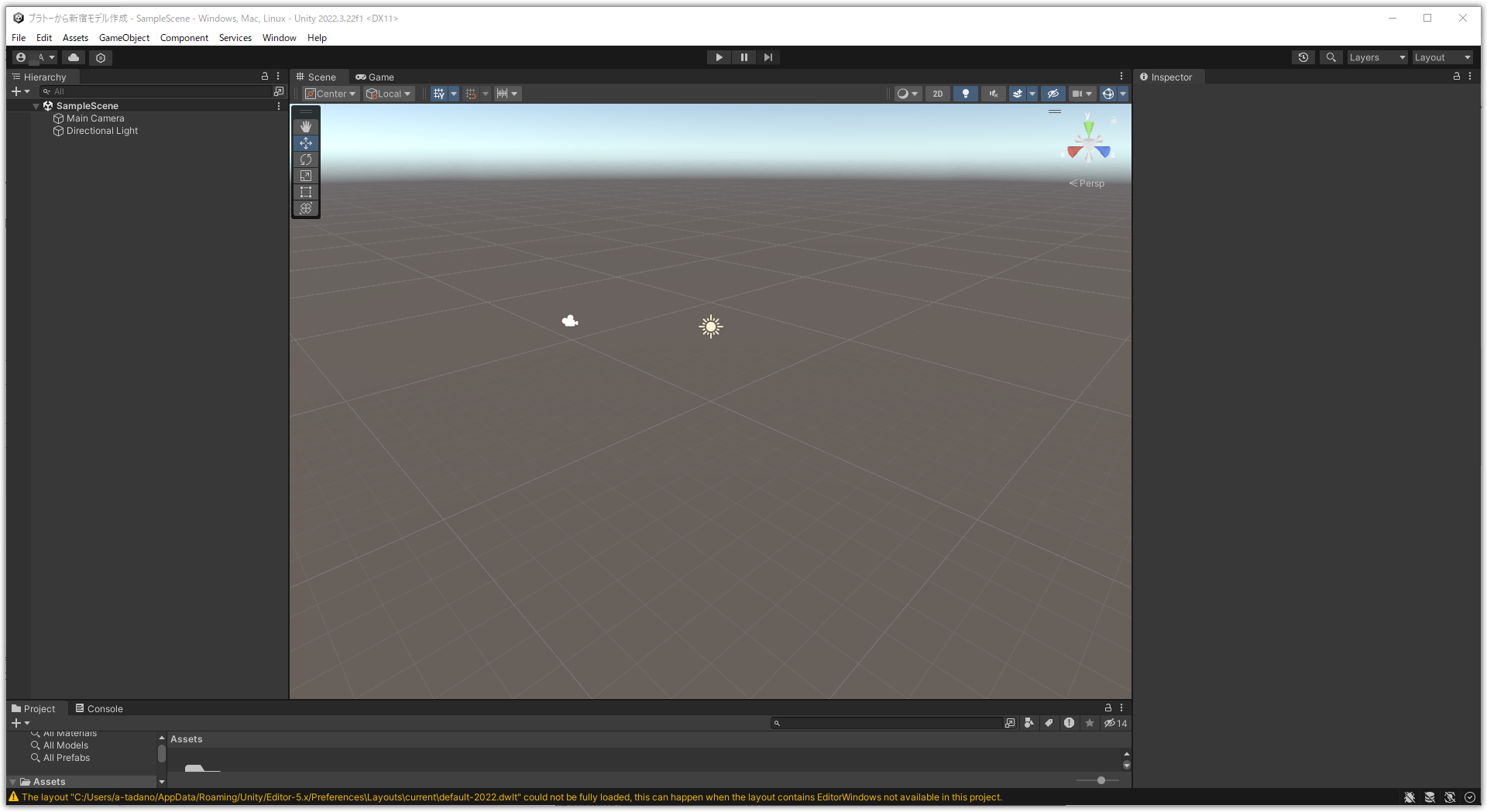Screen dimensions: 1487x812
Task: Click the Unity cloud services icon
Action: [73, 57]
